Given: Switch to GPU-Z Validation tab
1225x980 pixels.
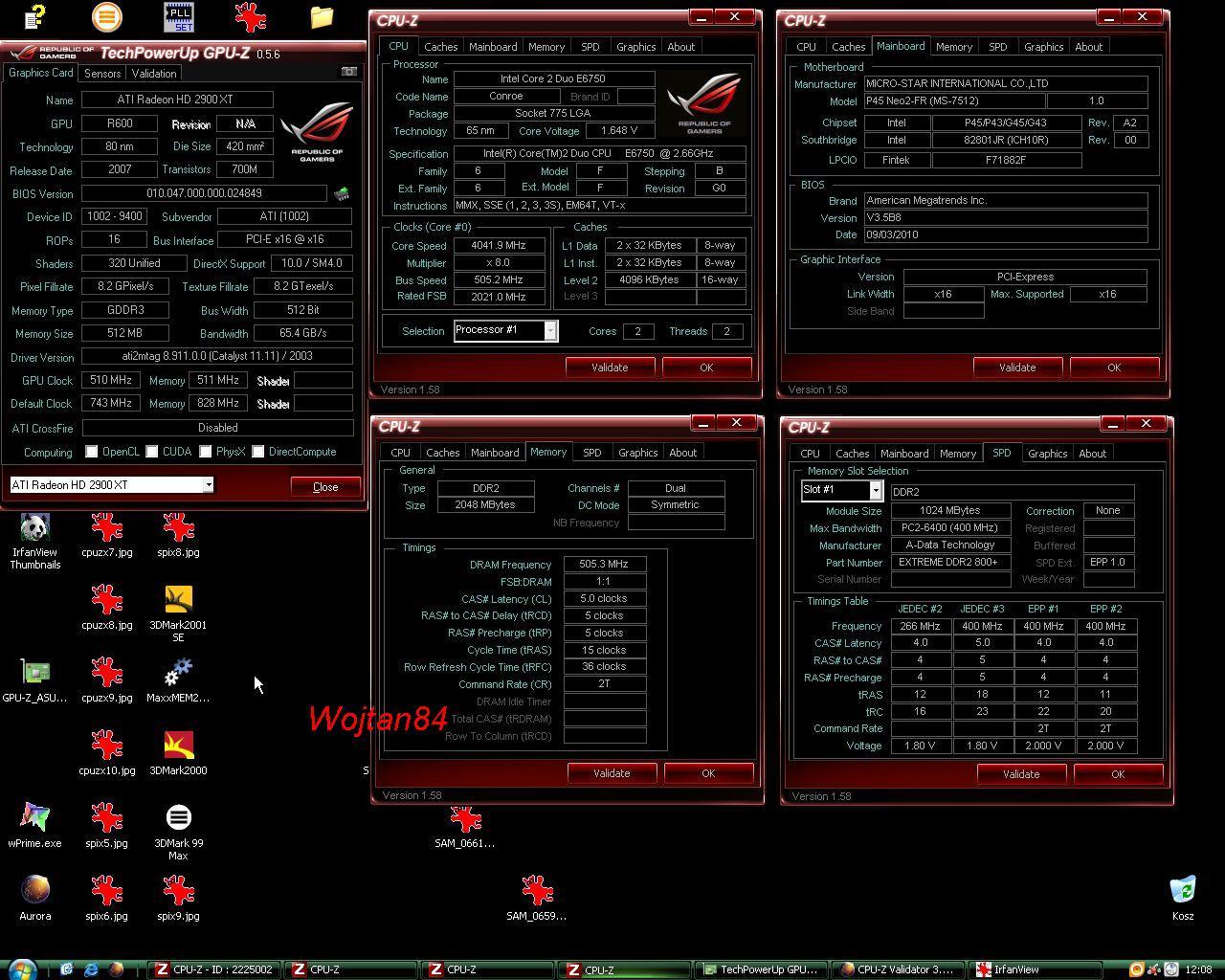Looking at the screenshot, I should tap(154, 73).
